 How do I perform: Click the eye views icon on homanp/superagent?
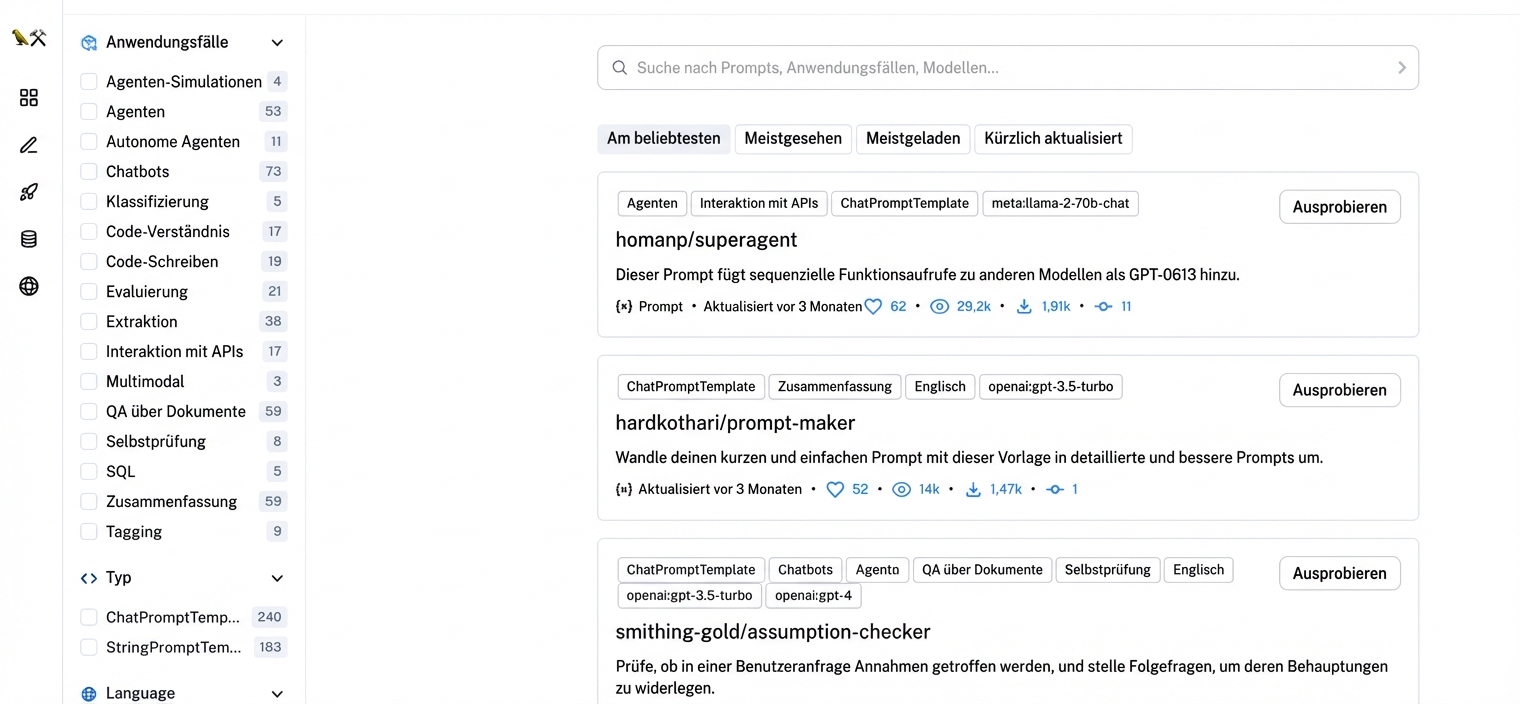pyautogui.click(x=939, y=307)
